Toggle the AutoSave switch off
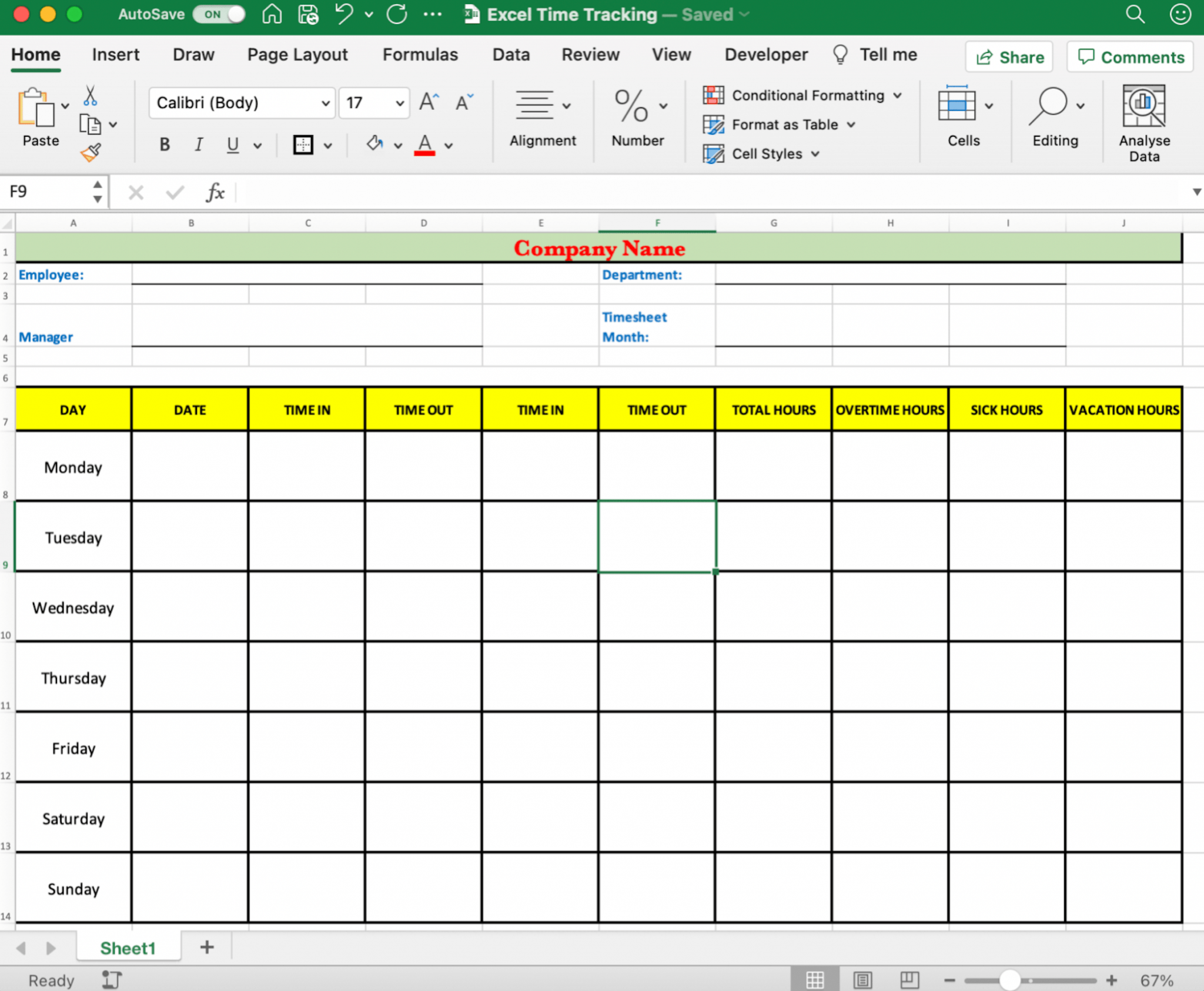 (x=220, y=14)
